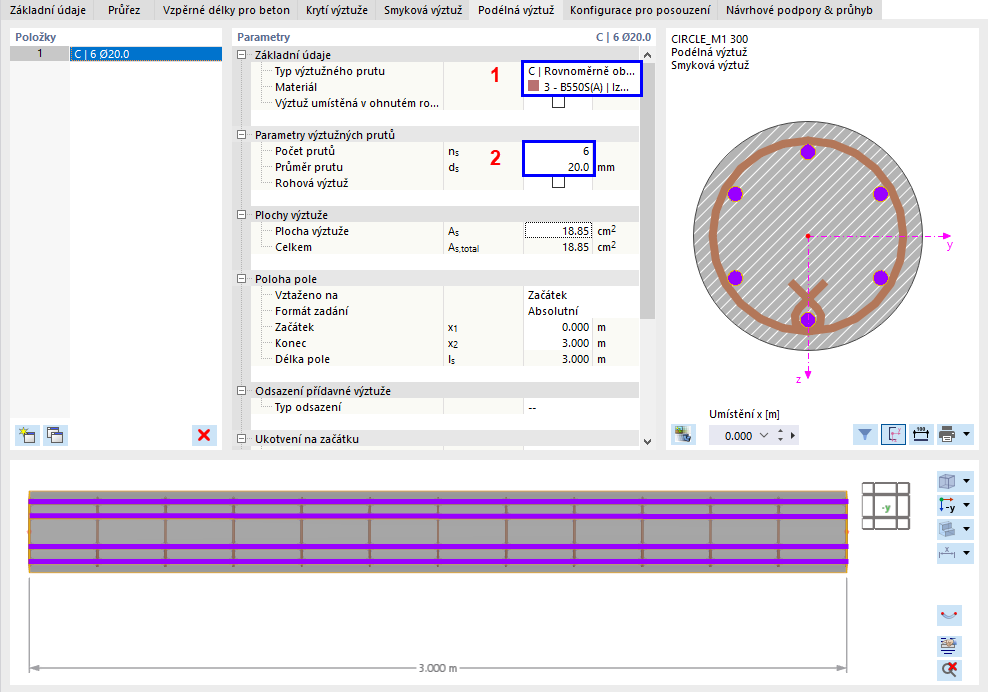This screenshot has height=692, width=988.
Task: Click the Průměr prutu value 20.0
Action: click(558, 167)
